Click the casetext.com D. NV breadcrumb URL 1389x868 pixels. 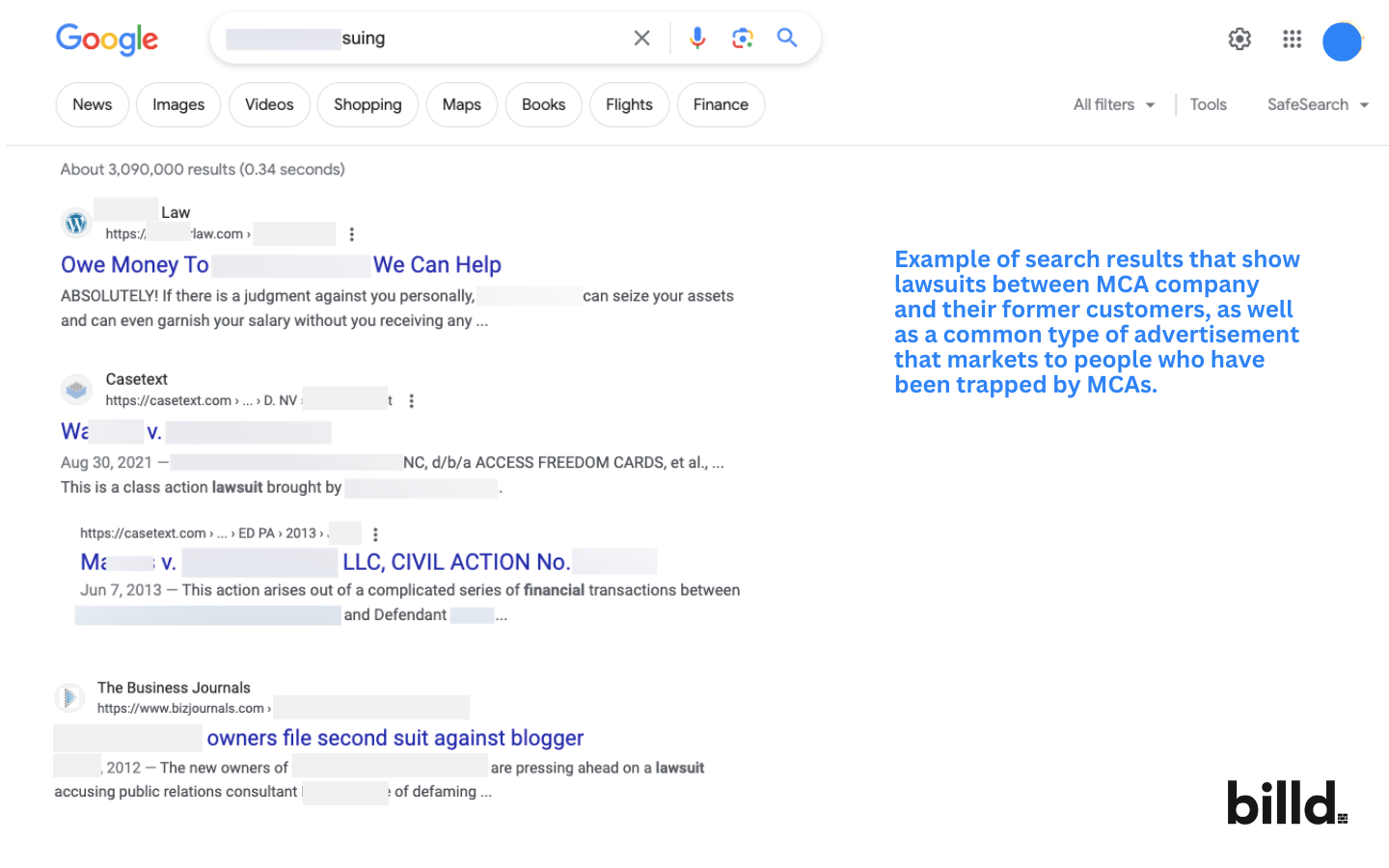[249, 401]
